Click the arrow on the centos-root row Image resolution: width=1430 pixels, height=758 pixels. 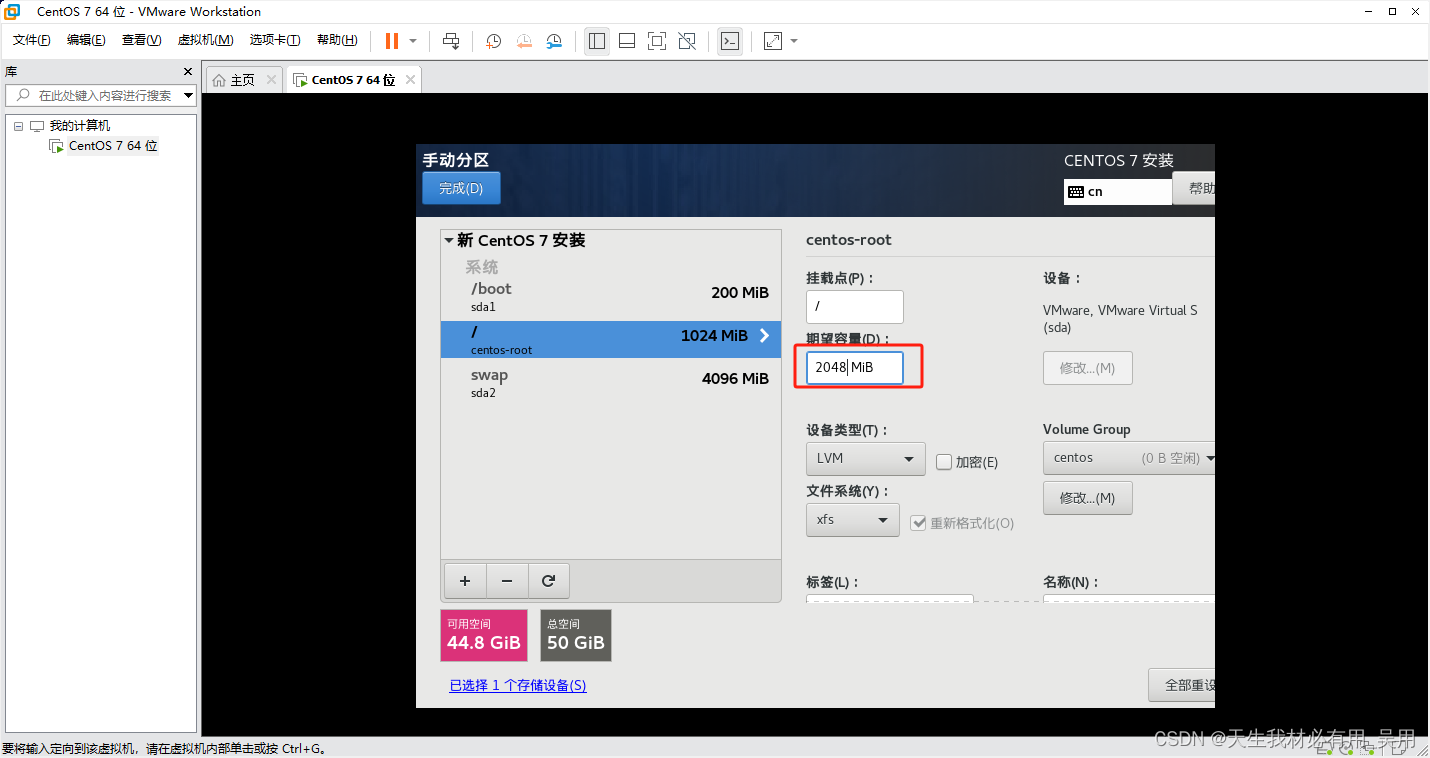pyautogui.click(x=765, y=336)
